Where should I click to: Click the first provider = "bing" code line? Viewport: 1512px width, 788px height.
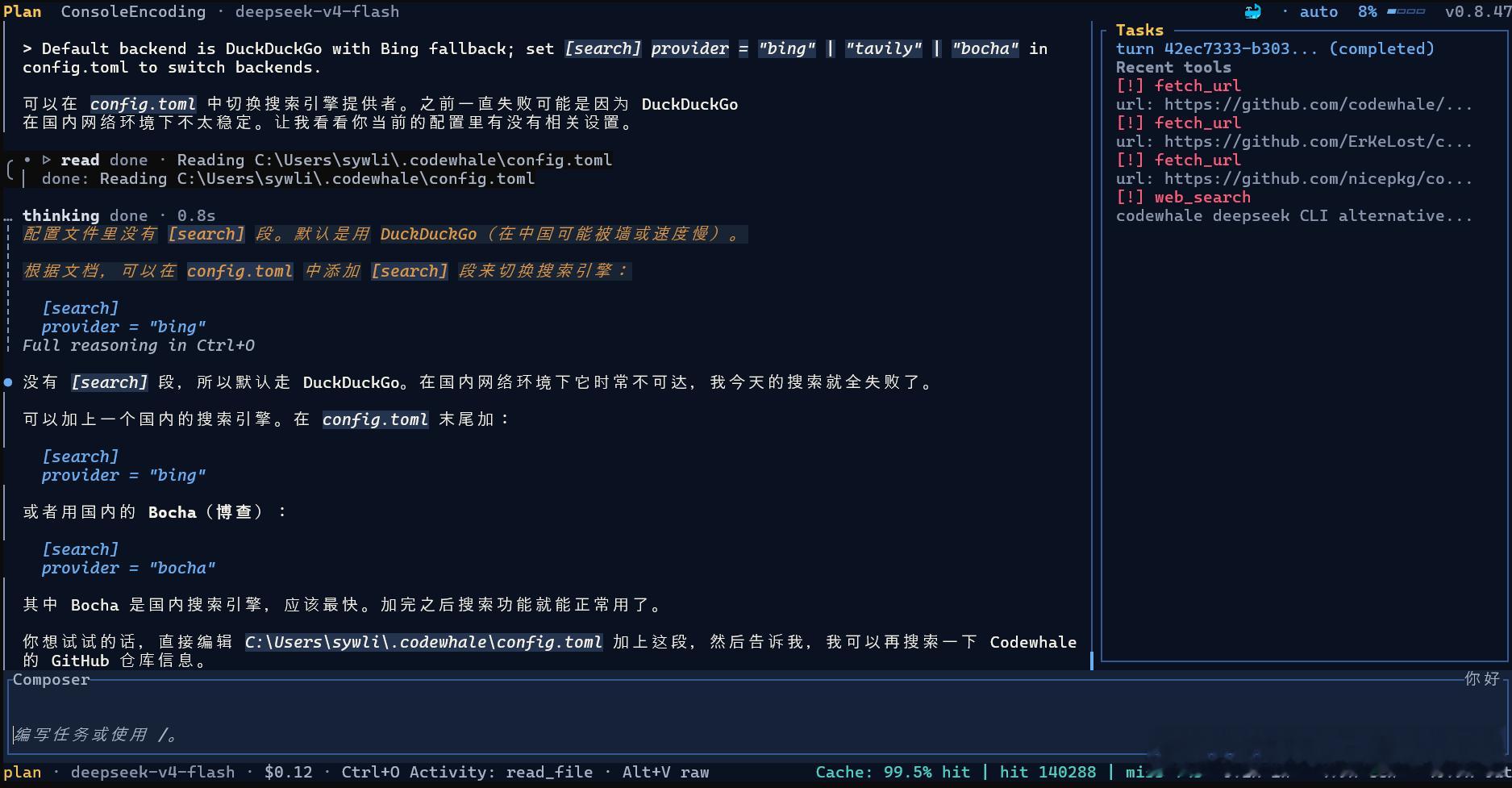[123, 327]
